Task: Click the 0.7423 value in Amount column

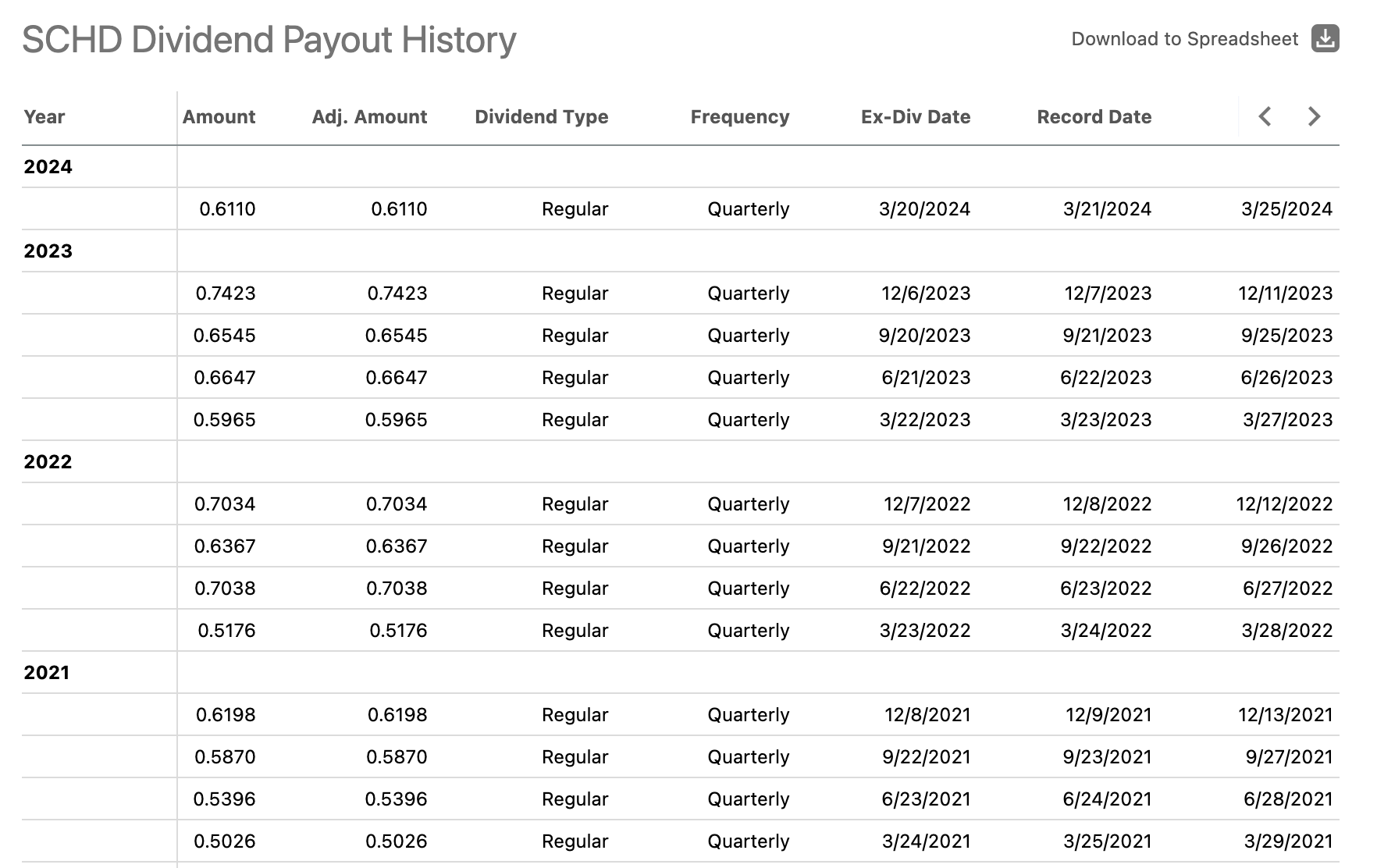Action: pos(226,293)
